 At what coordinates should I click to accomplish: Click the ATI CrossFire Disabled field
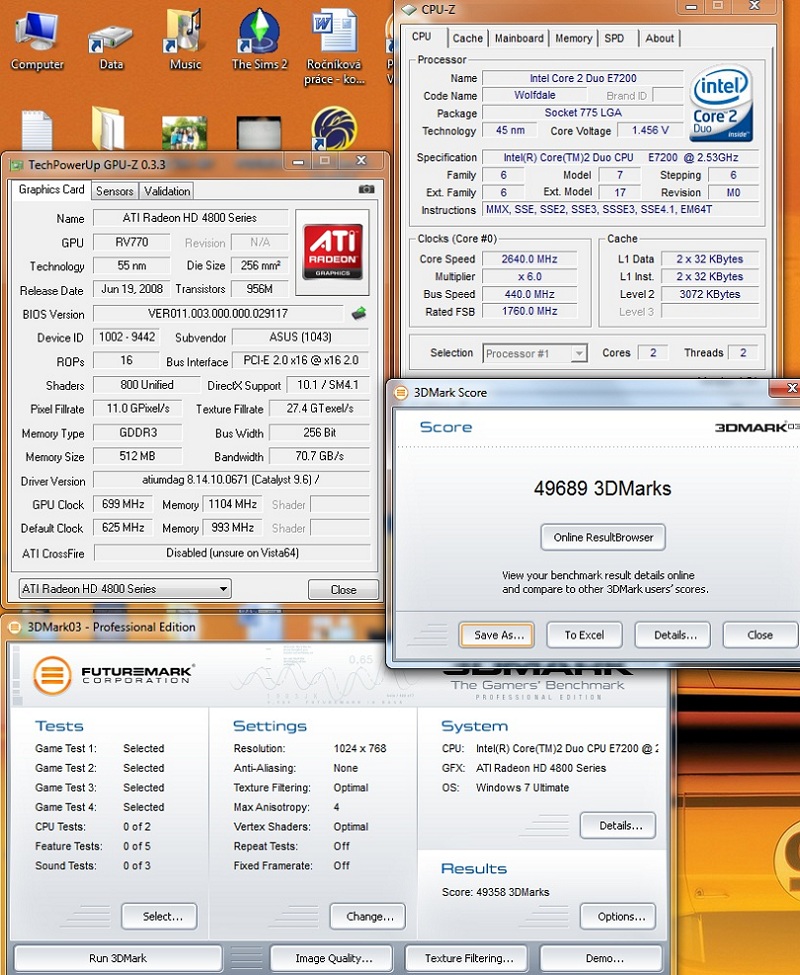pyautogui.click(x=232, y=553)
